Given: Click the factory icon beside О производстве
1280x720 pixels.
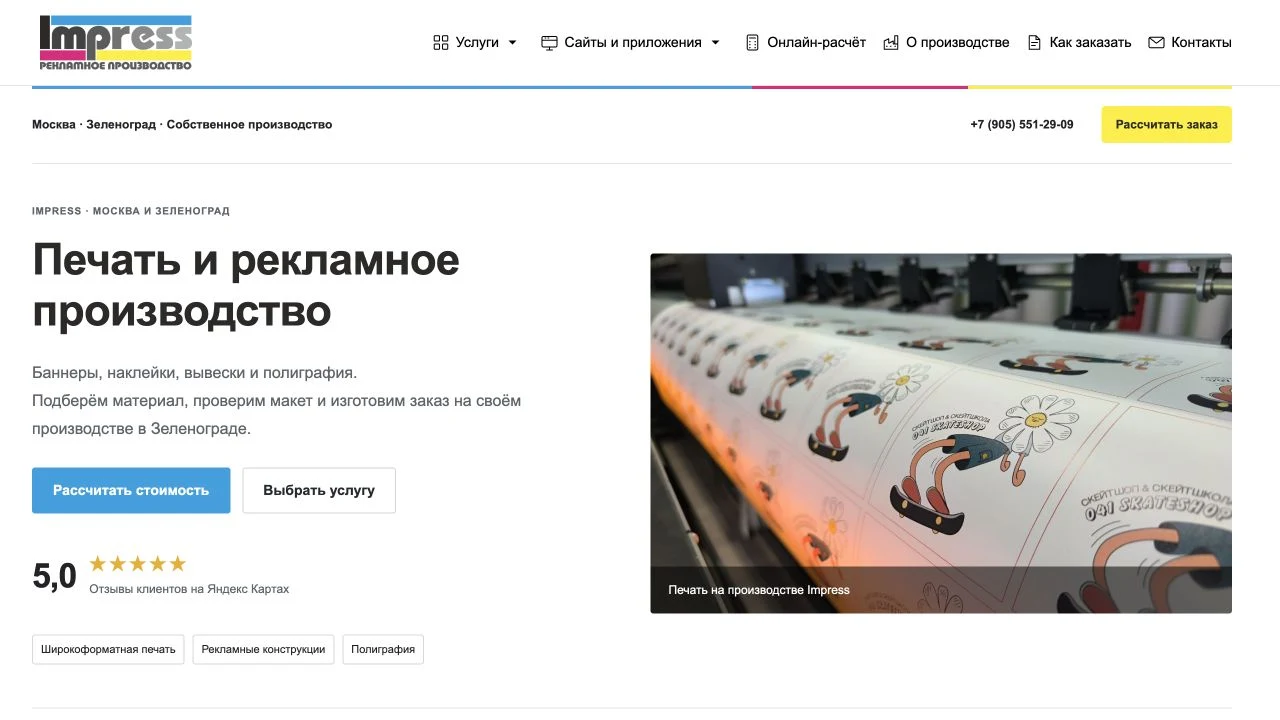Looking at the screenshot, I should click(x=891, y=43).
